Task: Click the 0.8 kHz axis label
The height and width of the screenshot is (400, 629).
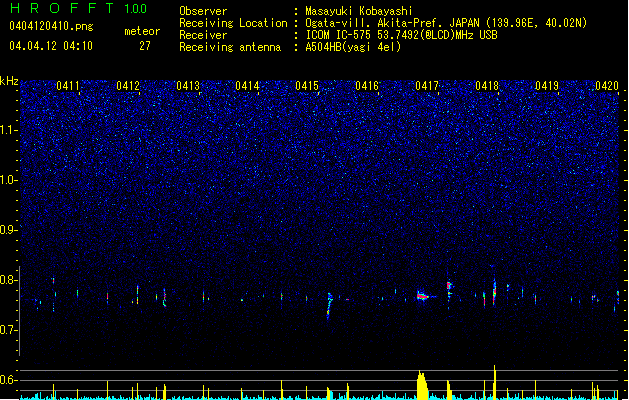Action: point(9,280)
